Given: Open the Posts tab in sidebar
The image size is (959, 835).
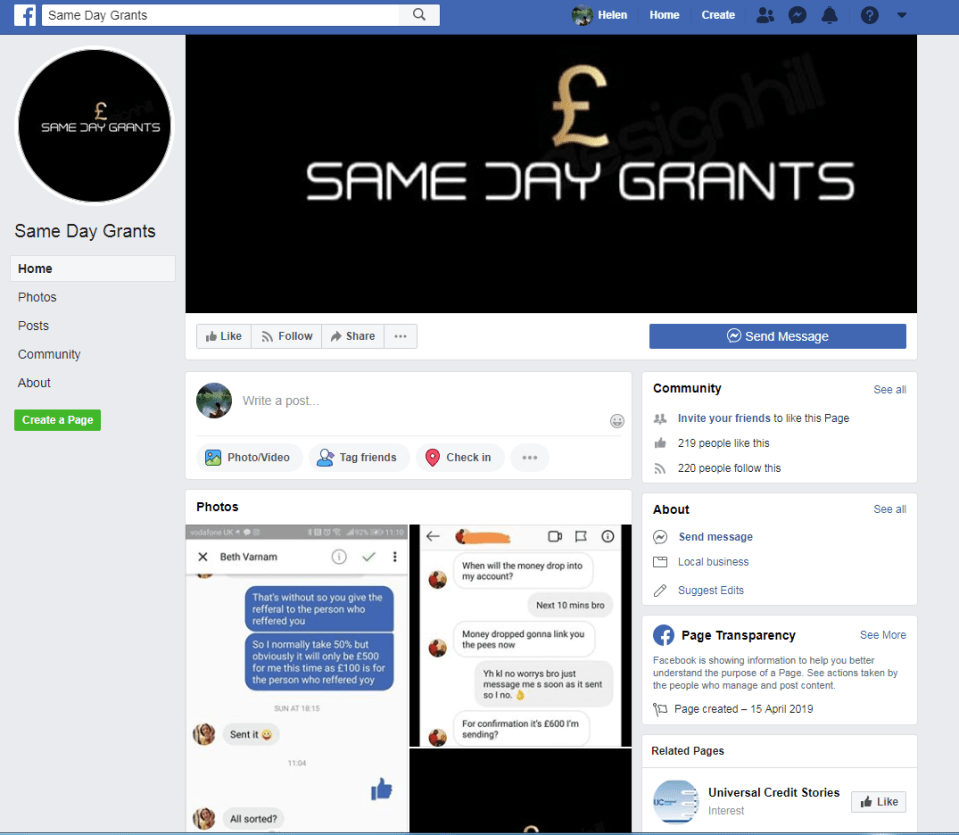Looking at the screenshot, I should point(33,325).
